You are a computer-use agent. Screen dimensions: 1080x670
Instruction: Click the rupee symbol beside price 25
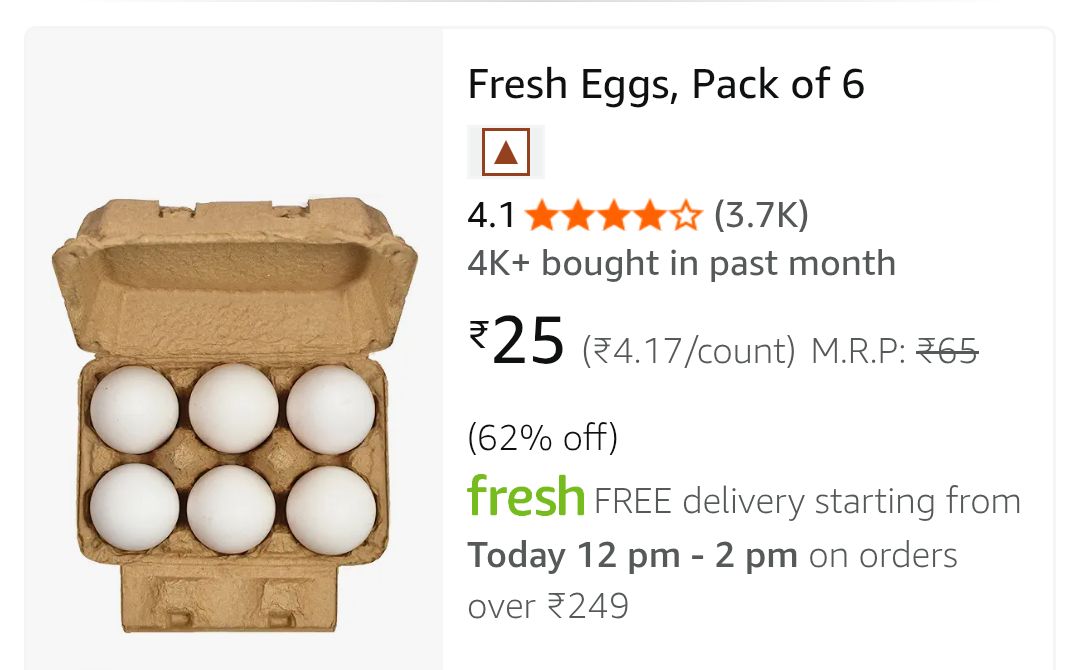click(479, 332)
